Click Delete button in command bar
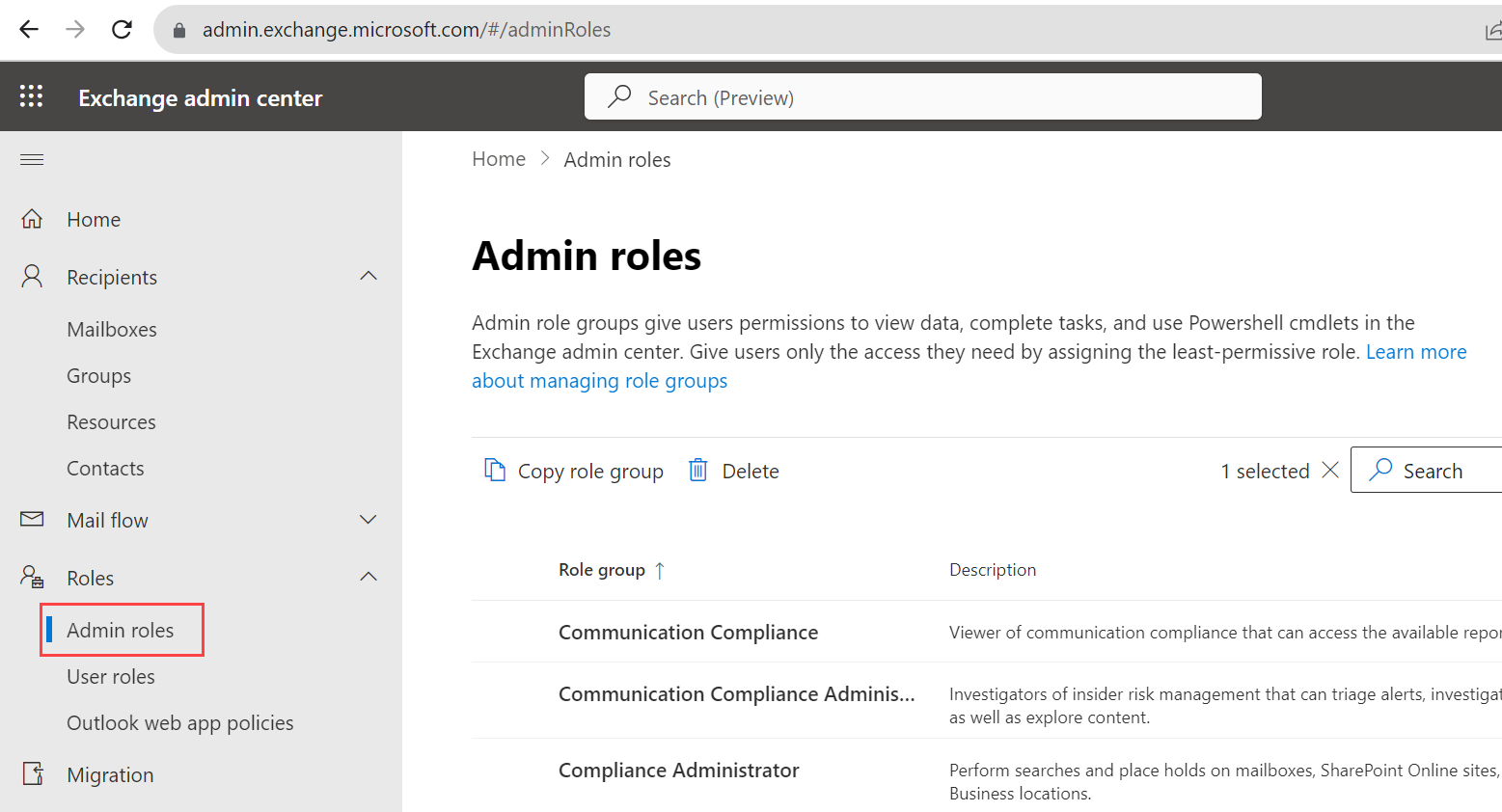 733,471
